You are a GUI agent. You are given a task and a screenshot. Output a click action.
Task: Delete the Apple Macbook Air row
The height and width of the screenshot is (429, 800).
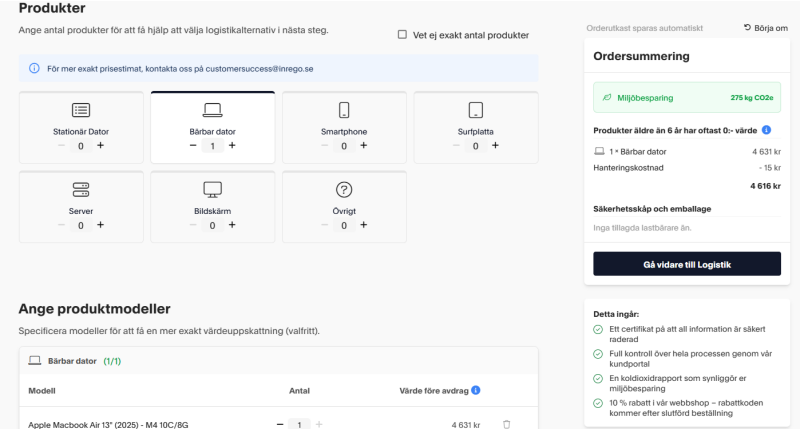click(506, 424)
